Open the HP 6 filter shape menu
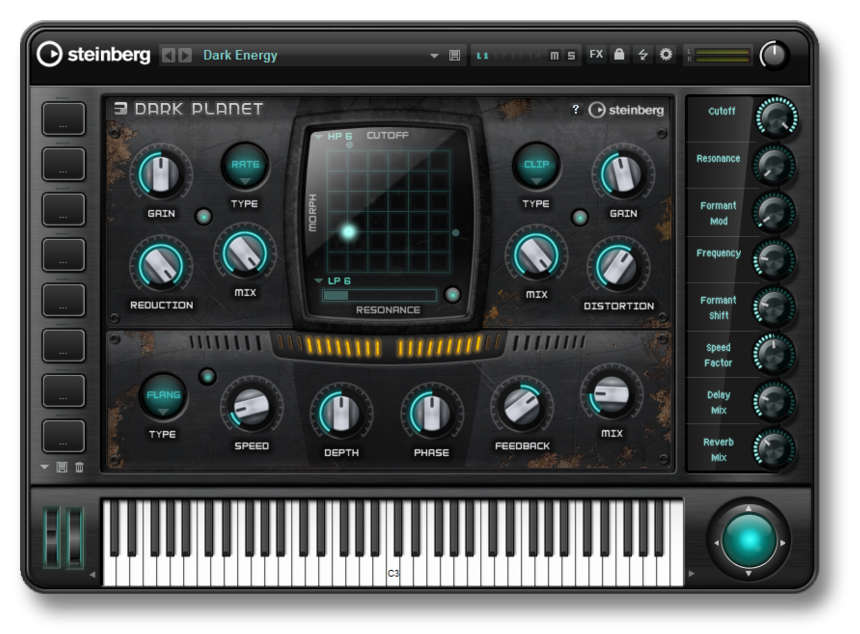 [x=334, y=136]
